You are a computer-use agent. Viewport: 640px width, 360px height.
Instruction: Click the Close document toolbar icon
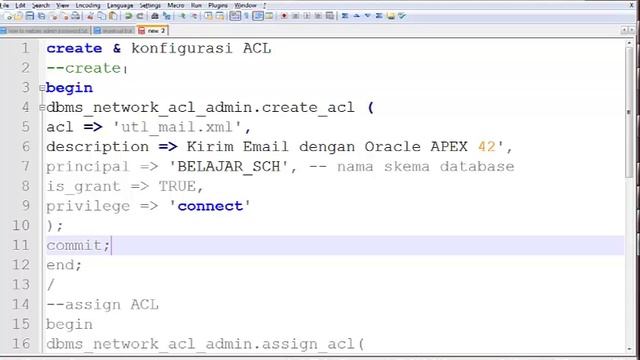[53, 16]
